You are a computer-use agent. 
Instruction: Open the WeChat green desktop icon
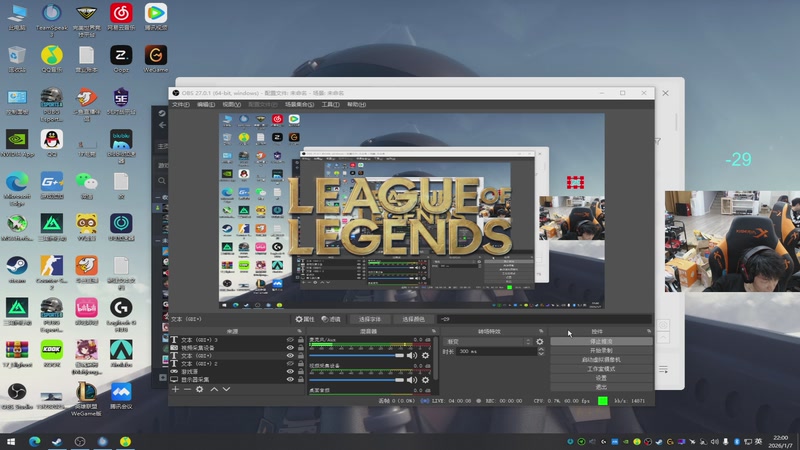[x=86, y=186]
